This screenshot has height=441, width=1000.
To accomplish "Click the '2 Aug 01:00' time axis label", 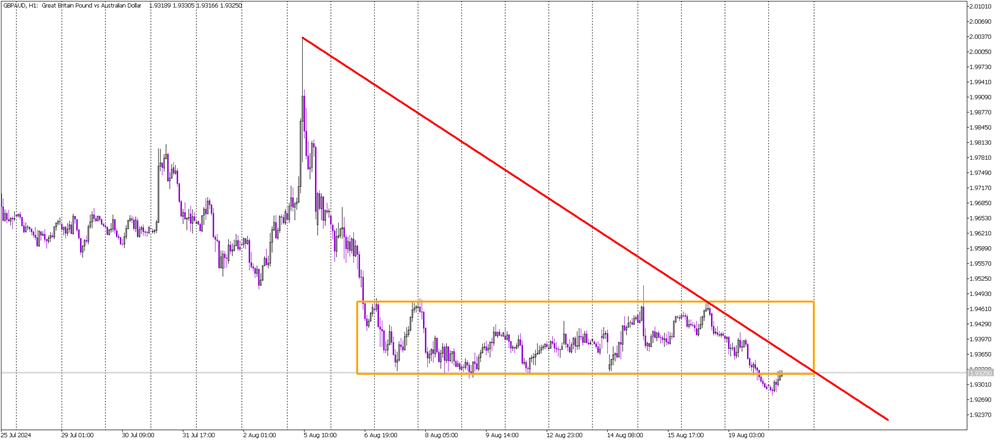I will [x=259, y=436].
